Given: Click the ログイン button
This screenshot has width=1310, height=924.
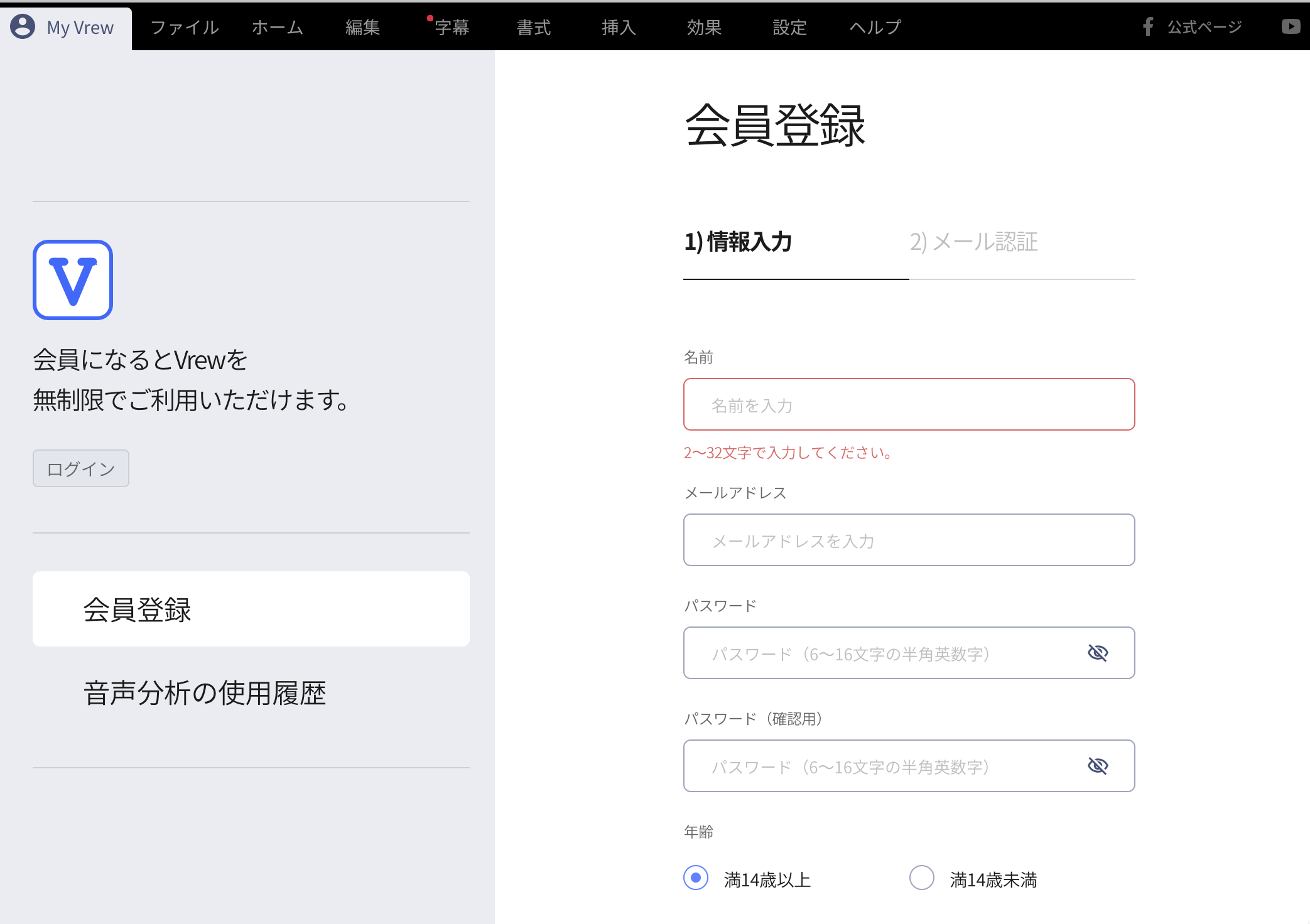Looking at the screenshot, I should pos(81,468).
